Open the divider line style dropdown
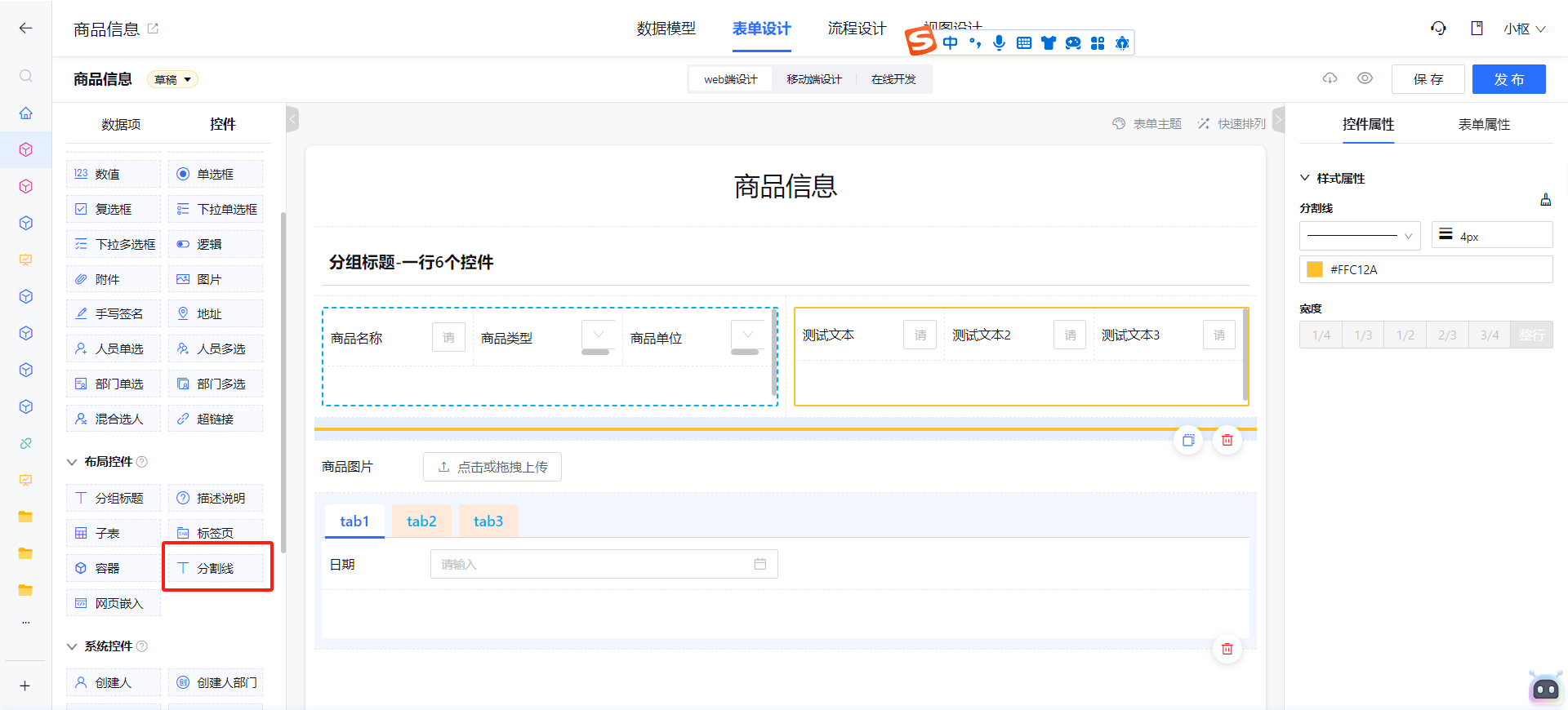The height and width of the screenshot is (710, 1568). (x=1360, y=236)
